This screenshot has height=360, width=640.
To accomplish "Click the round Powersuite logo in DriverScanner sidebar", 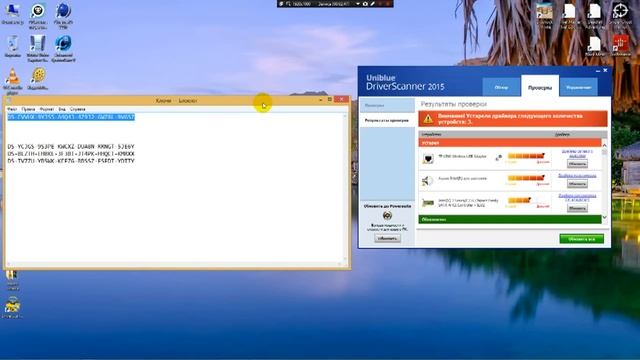I will click(x=387, y=216).
